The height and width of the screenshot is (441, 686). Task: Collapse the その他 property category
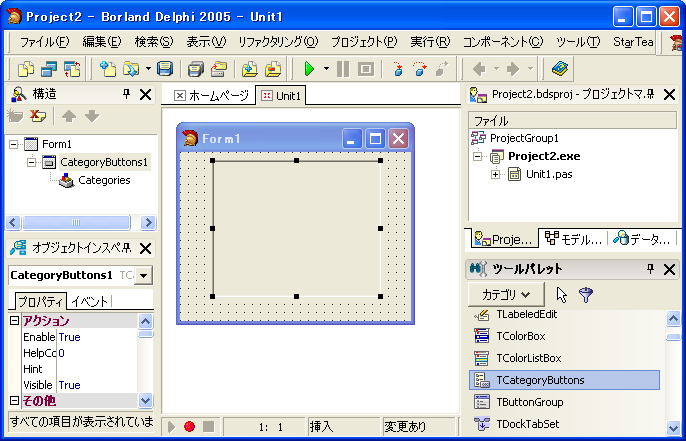tap(14, 400)
